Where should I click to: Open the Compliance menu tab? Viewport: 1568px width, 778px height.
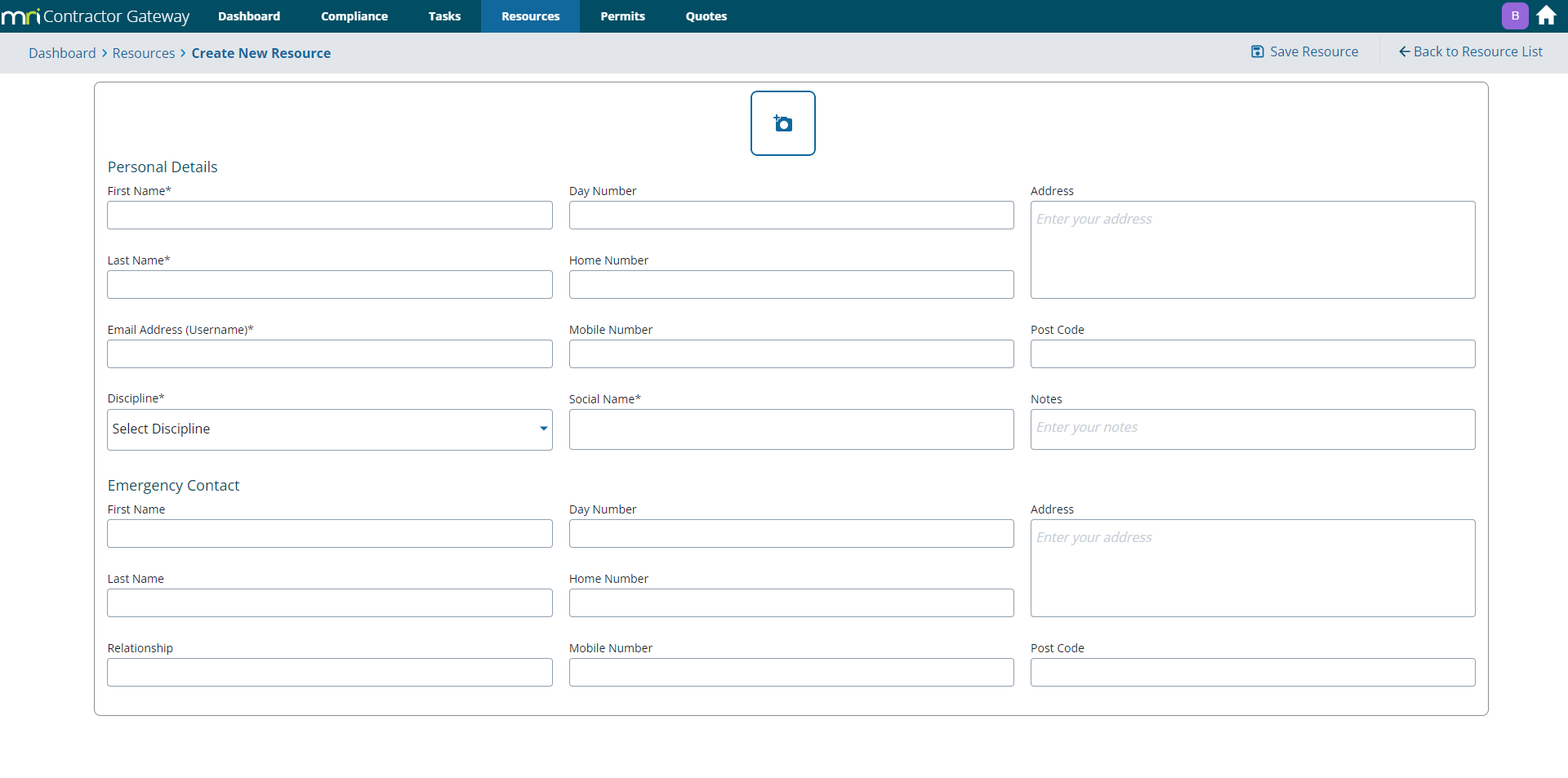coord(354,16)
